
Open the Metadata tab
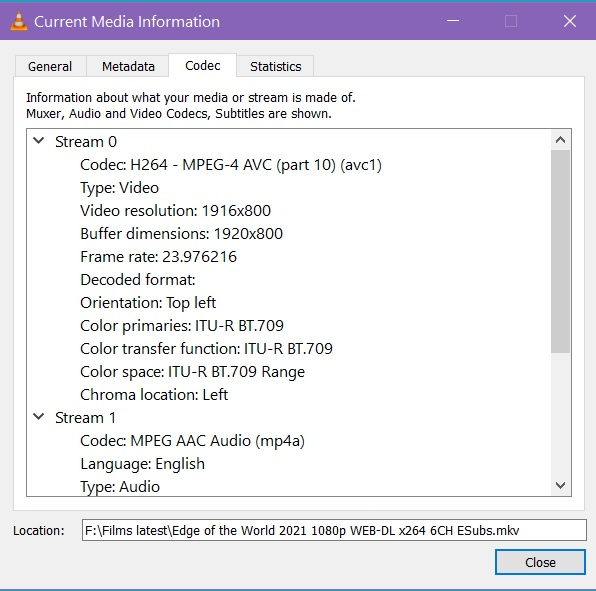(128, 67)
